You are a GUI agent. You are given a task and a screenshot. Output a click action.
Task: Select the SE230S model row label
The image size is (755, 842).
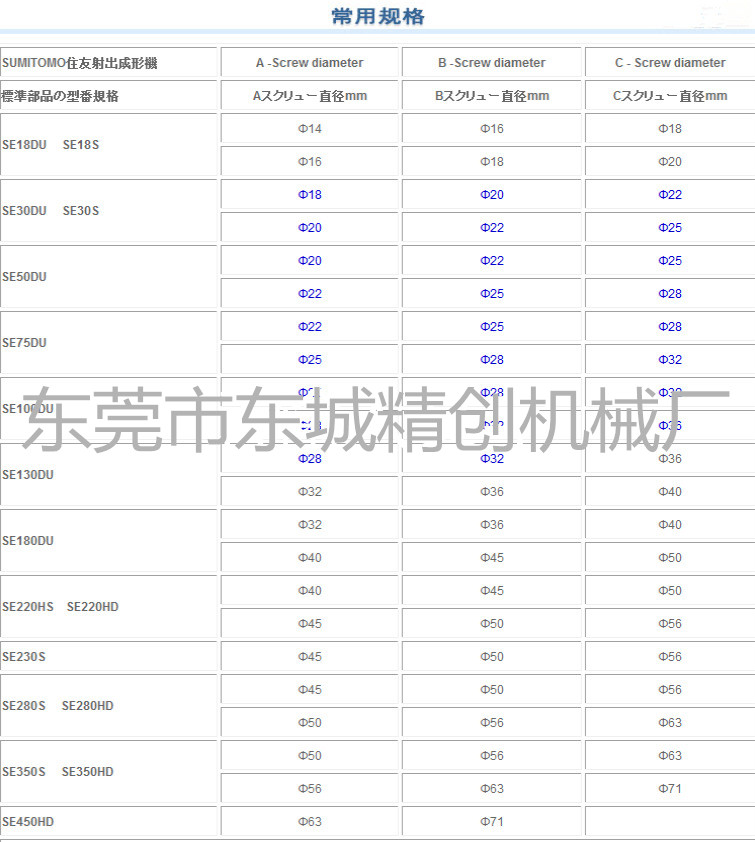24,657
